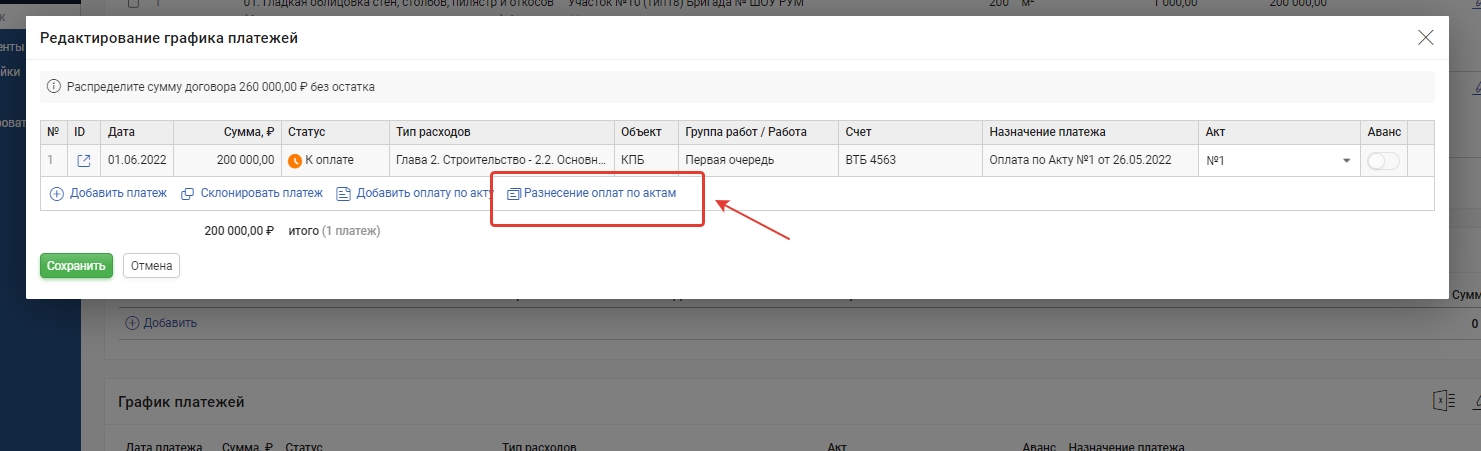Click the info icon in the notice bar
The height and width of the screenshot is (451, 1481).
[x=54, y=87]
